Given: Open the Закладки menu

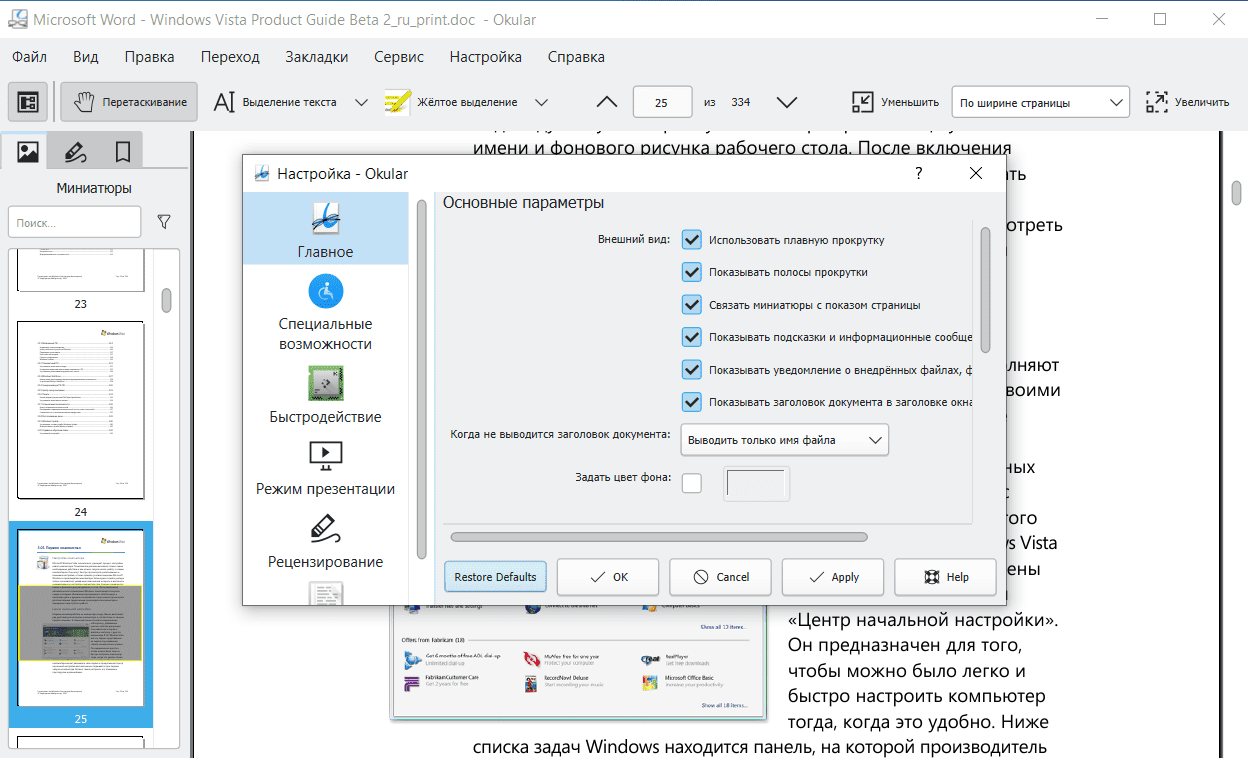Looking at the screenshot, I should [x=317, y=57].
